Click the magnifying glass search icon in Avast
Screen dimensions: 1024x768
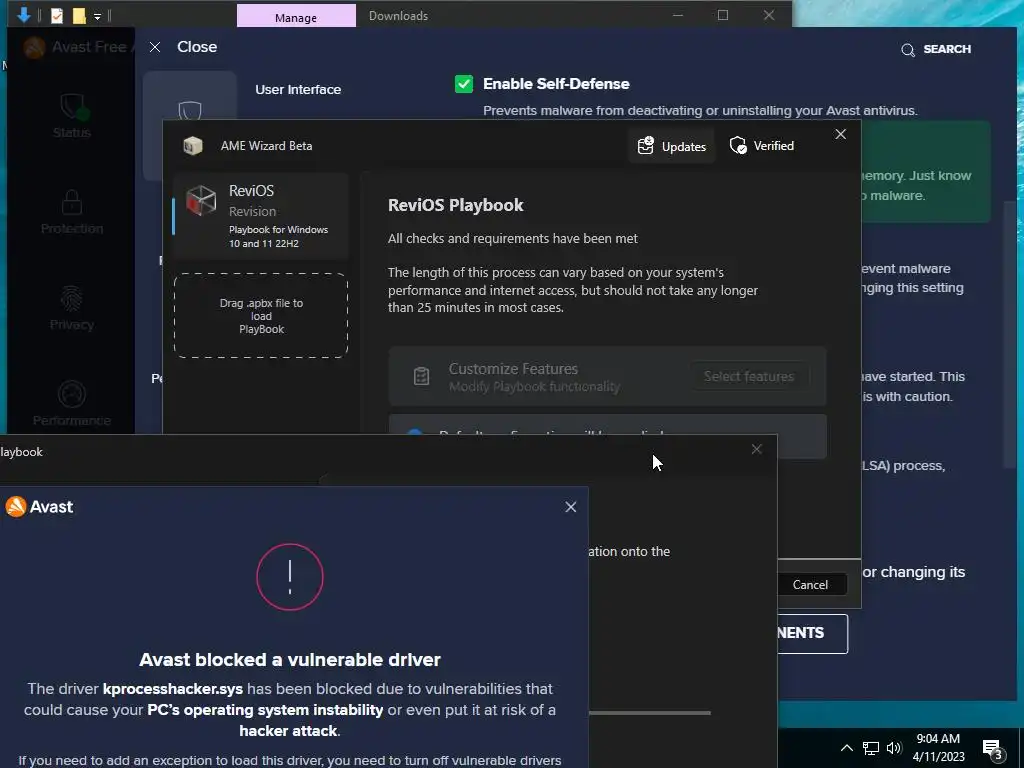[x=908, y=50]
